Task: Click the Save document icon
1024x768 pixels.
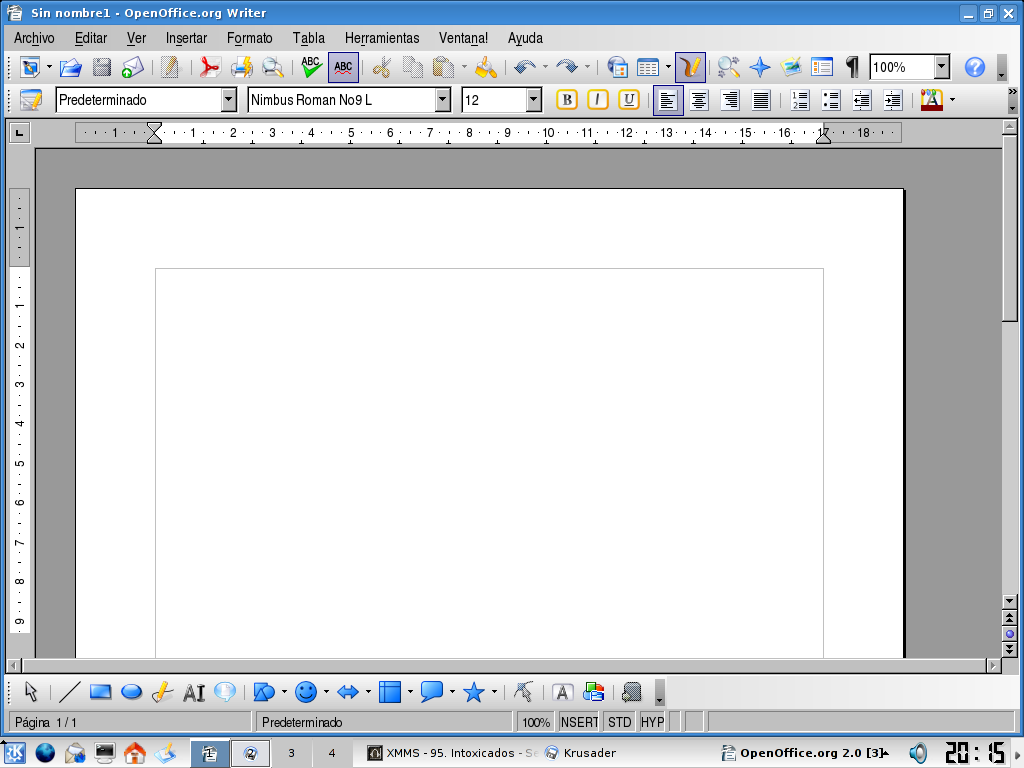Action: pyautogui.click(x=102, y=68)
